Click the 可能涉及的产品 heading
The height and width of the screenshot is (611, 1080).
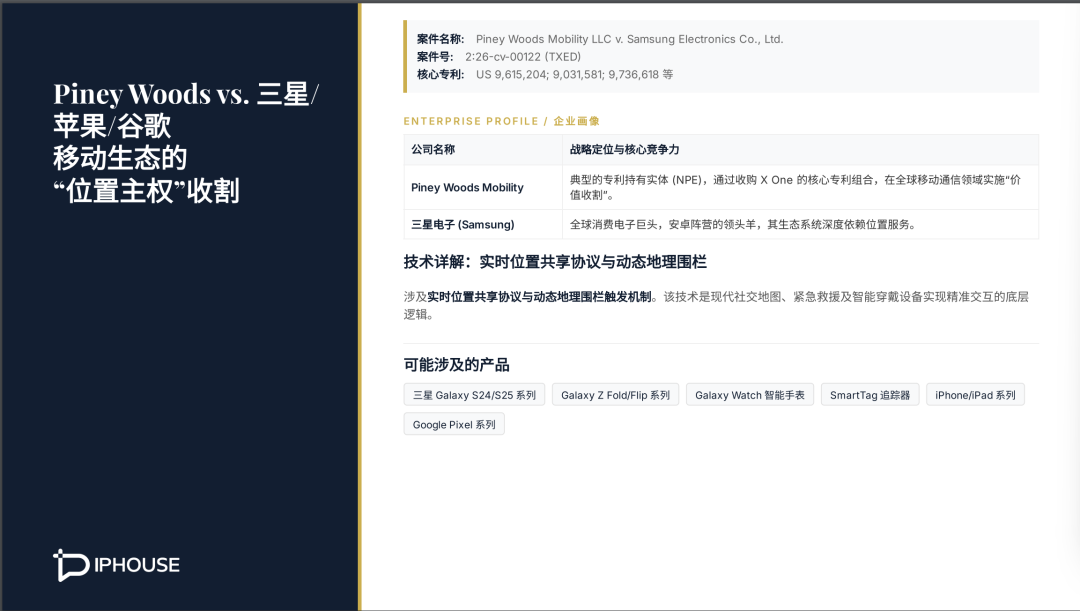point(456,364)
